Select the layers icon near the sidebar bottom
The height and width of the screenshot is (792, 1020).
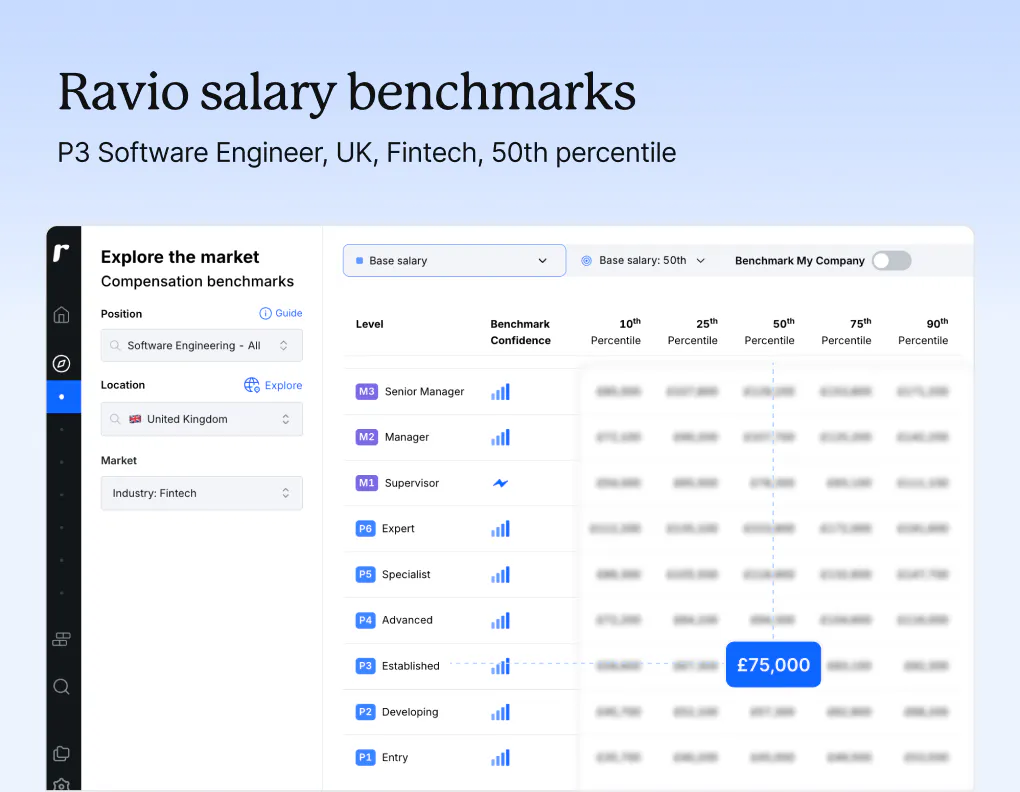63,753
